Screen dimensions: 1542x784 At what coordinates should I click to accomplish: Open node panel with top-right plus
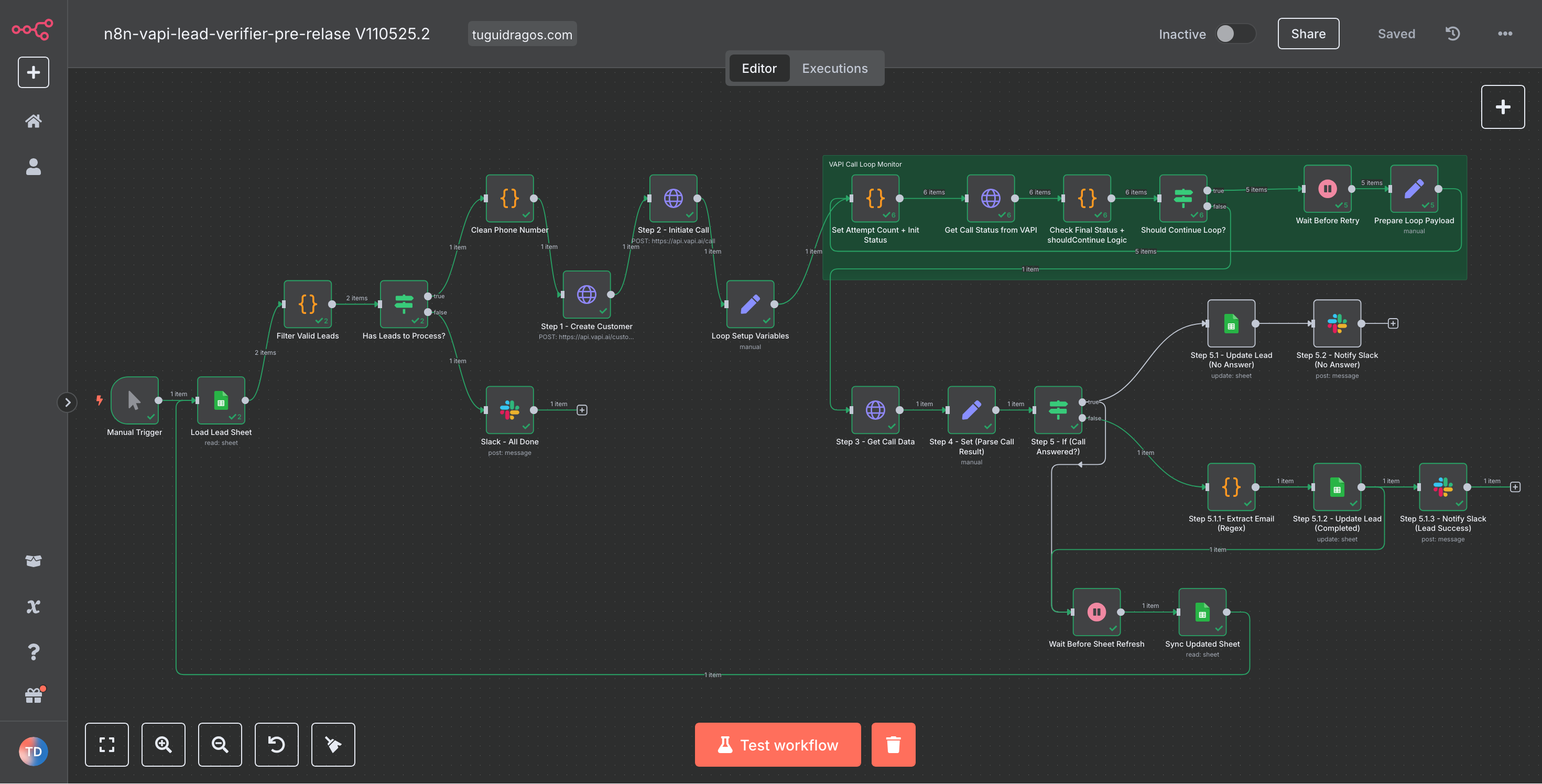pyautogui.click(x=1503, y=107)
